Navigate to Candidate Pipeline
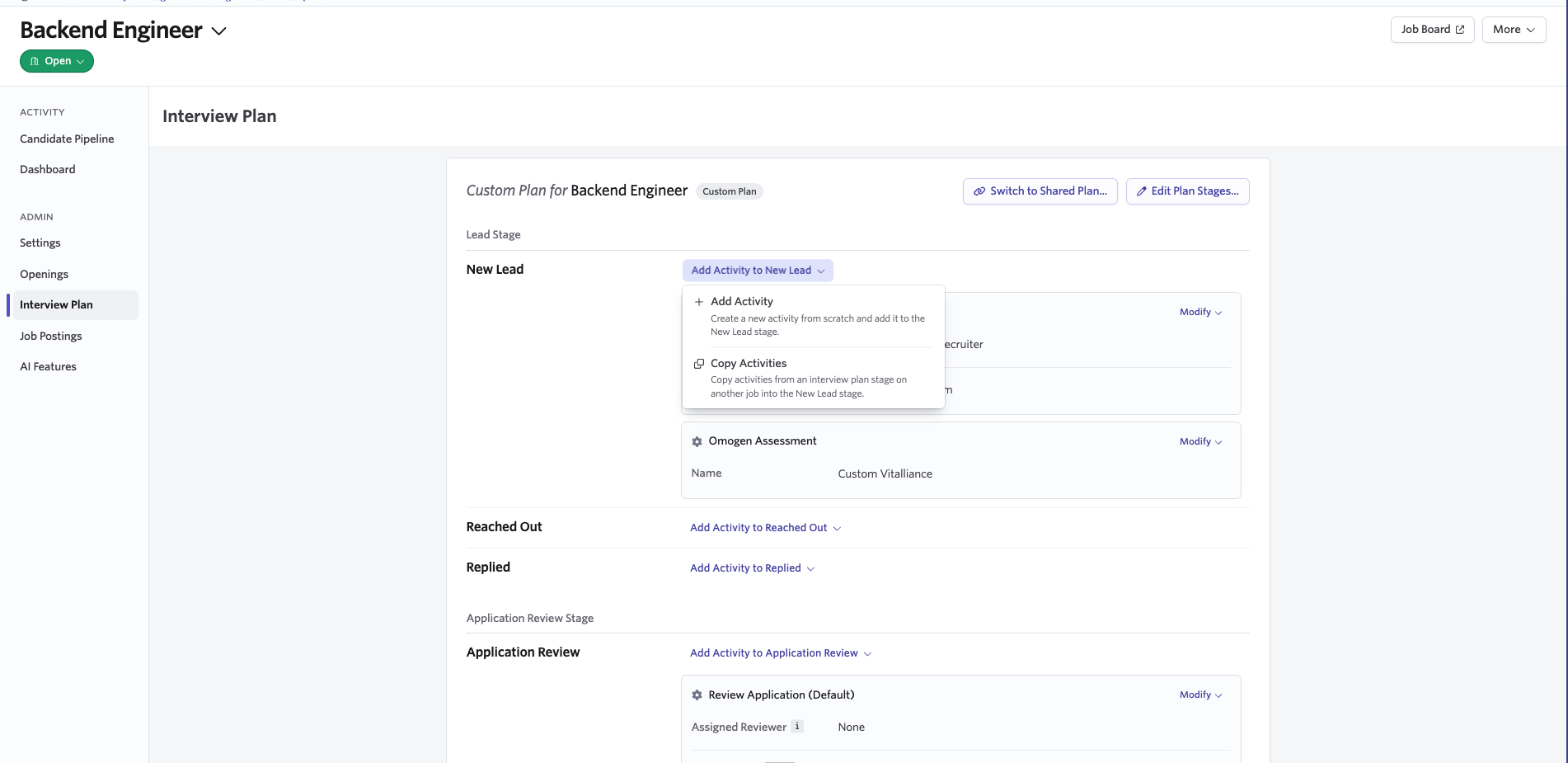Screen dimensions: 1568x763 pyautogui.click(x=67, y=139)
